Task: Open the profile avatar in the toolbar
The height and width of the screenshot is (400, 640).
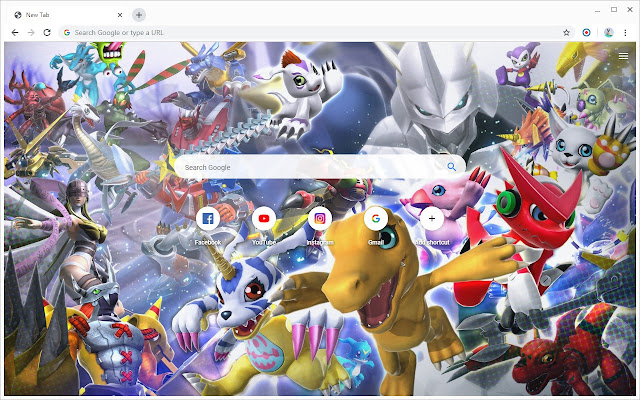Action: tap(609, 33)
